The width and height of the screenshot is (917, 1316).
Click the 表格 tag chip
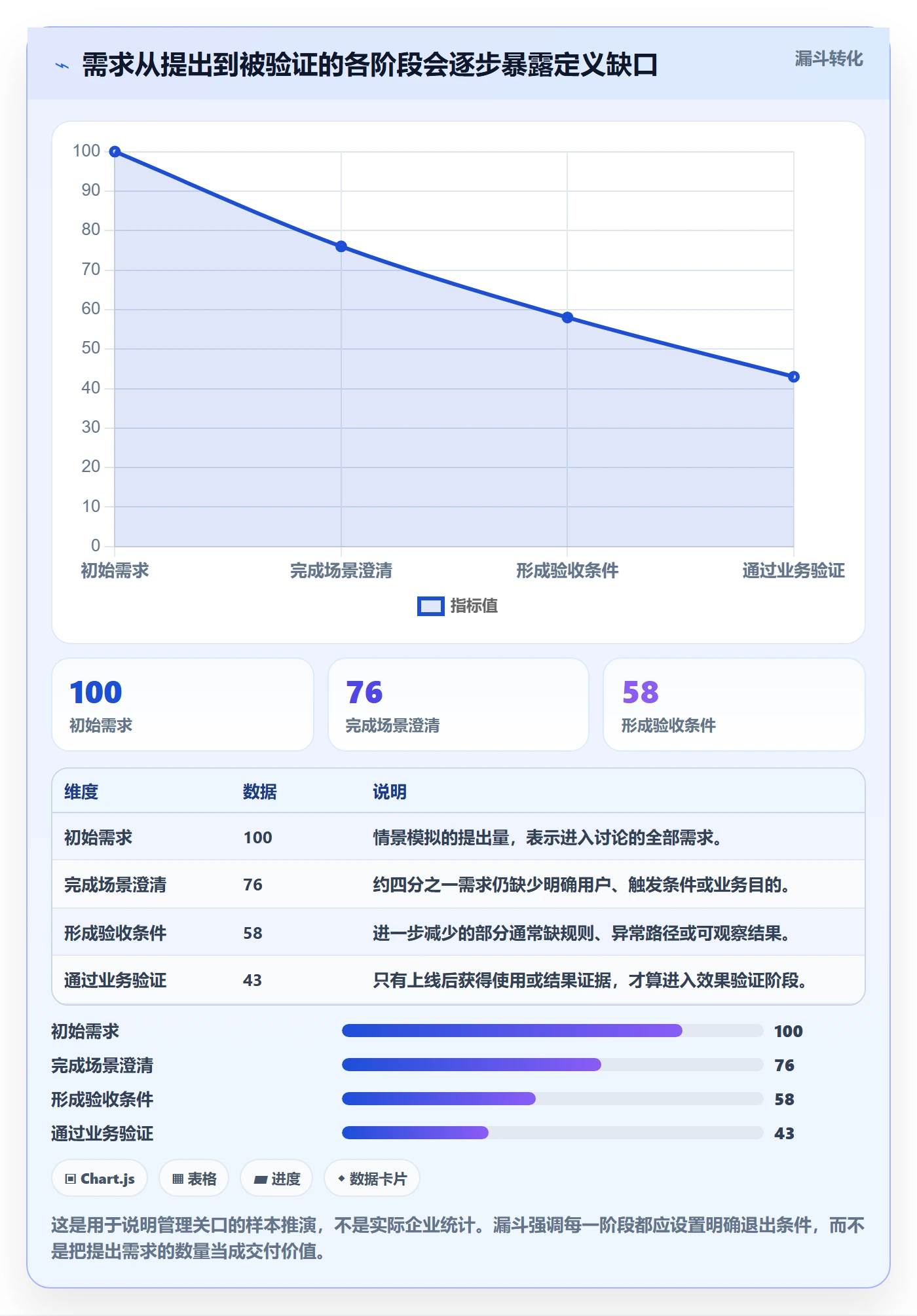194,1179
